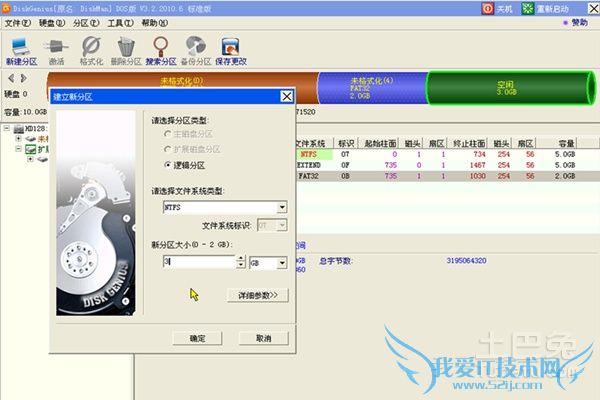Expand the nested logical partition tree node
The height and width of the screenshot is (400, 600).
click(30, 159)
